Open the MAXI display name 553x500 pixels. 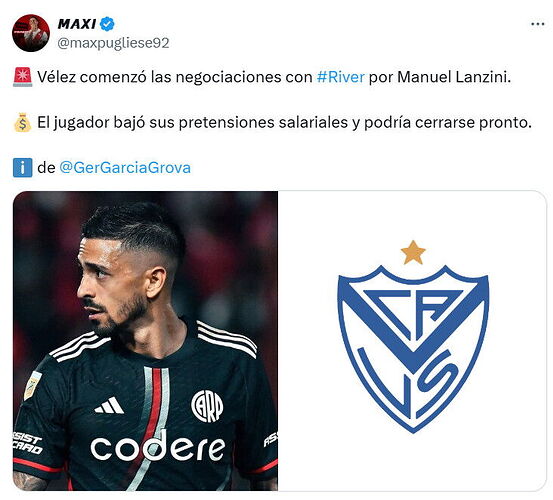point(77,24)
